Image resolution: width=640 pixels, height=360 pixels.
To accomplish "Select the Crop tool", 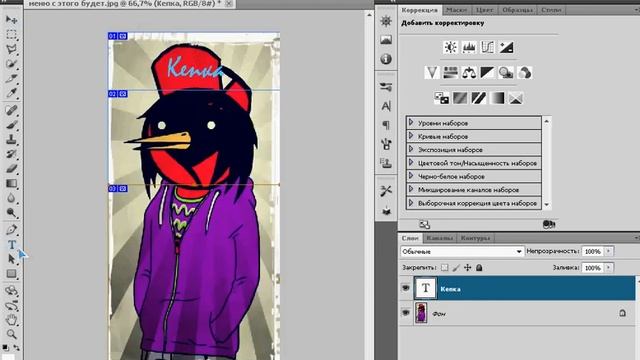I will [x=11, y=78].
